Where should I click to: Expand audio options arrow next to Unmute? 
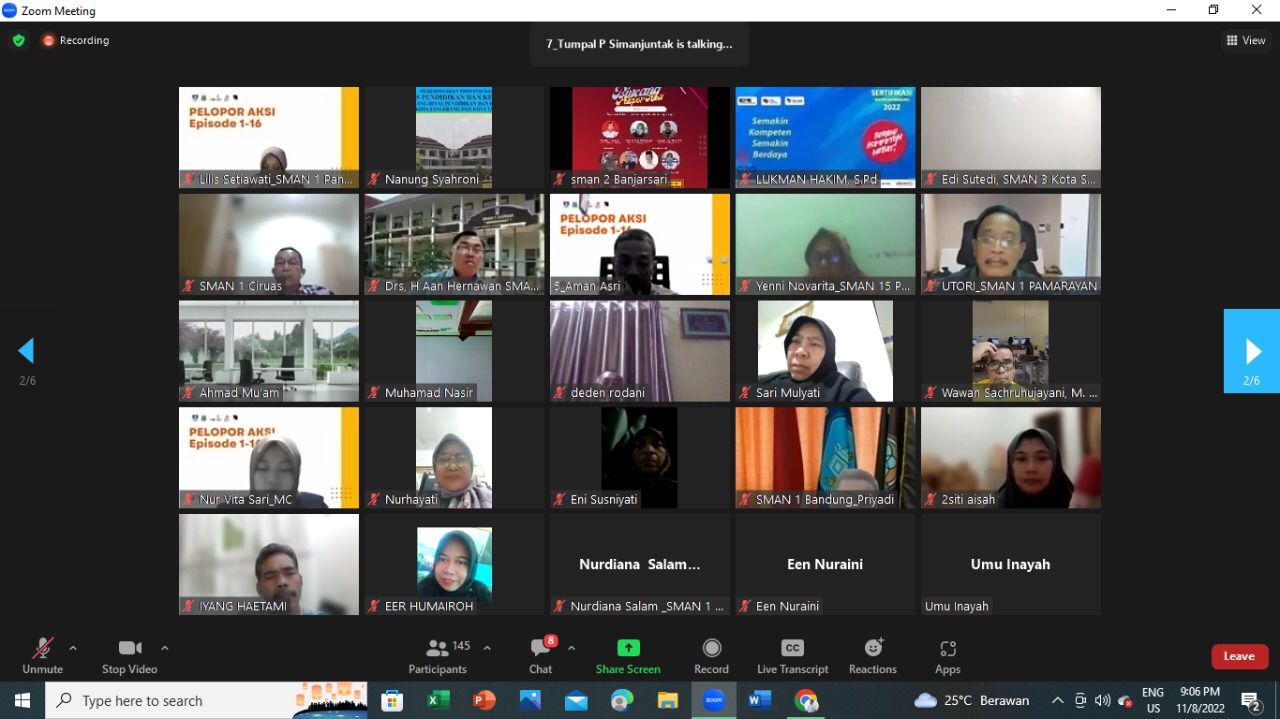(x=73, y=648)
